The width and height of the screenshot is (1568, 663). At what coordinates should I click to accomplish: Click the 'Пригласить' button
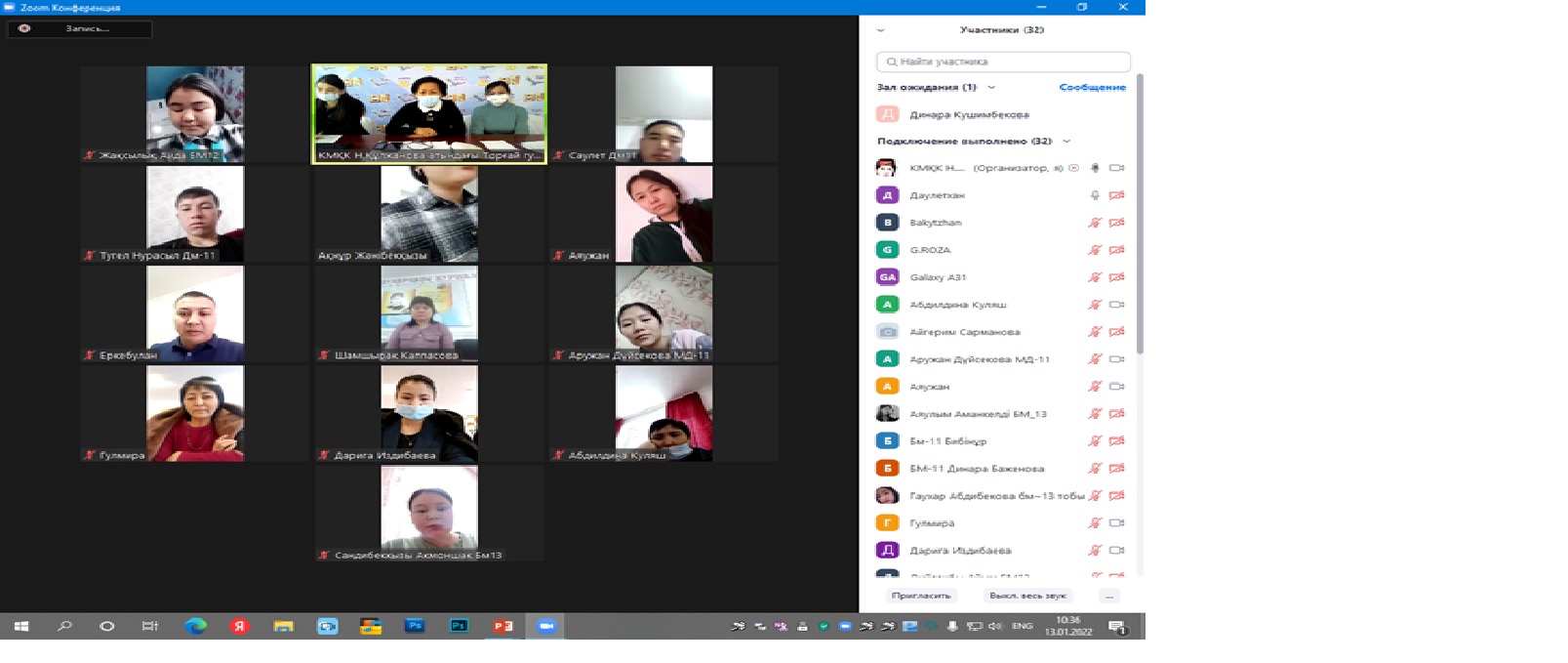click(x=920, y=596)
